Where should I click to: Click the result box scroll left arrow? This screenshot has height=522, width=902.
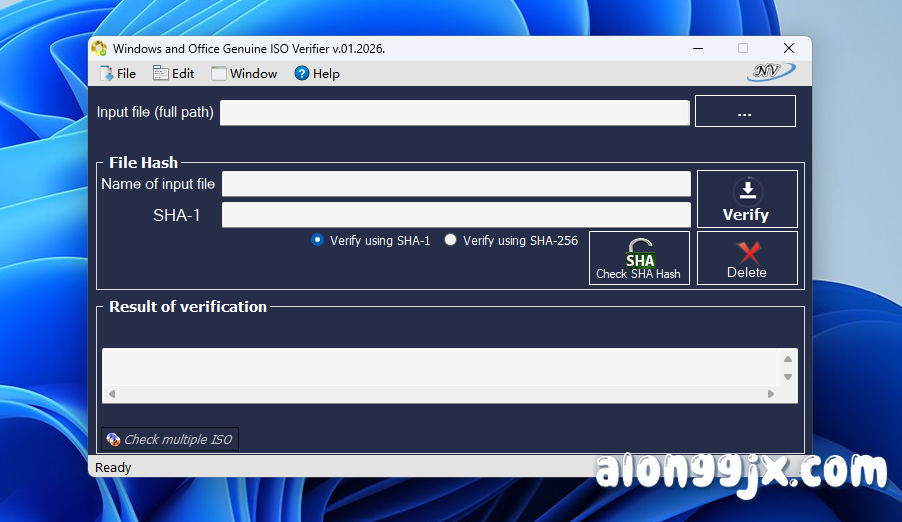pyautogui.click(x=112, y=394)
